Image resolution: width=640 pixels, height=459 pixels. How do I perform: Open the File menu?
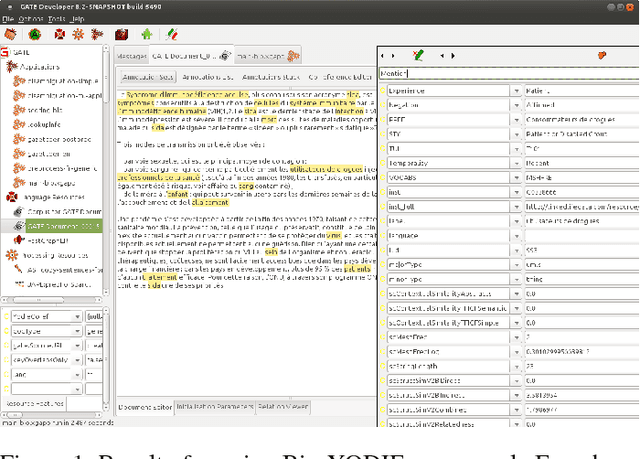click(x=10, y=18)
